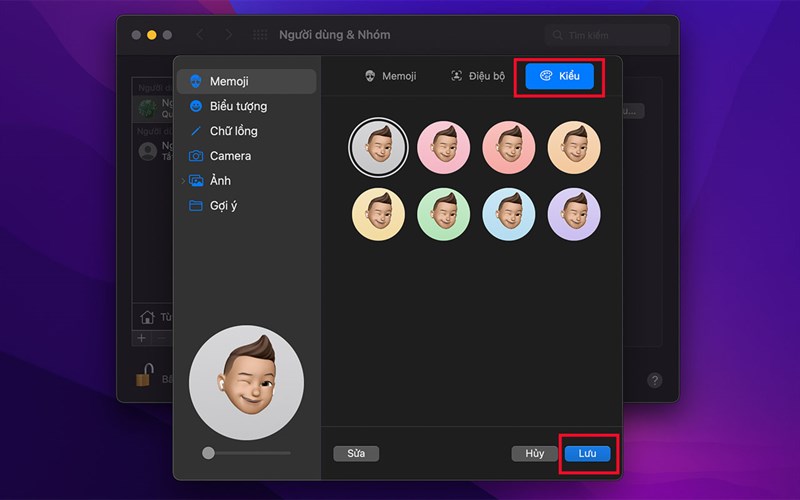800x500 pixels.
Task: Switch to the Kiểu style tab
Action: pos(560,76)
